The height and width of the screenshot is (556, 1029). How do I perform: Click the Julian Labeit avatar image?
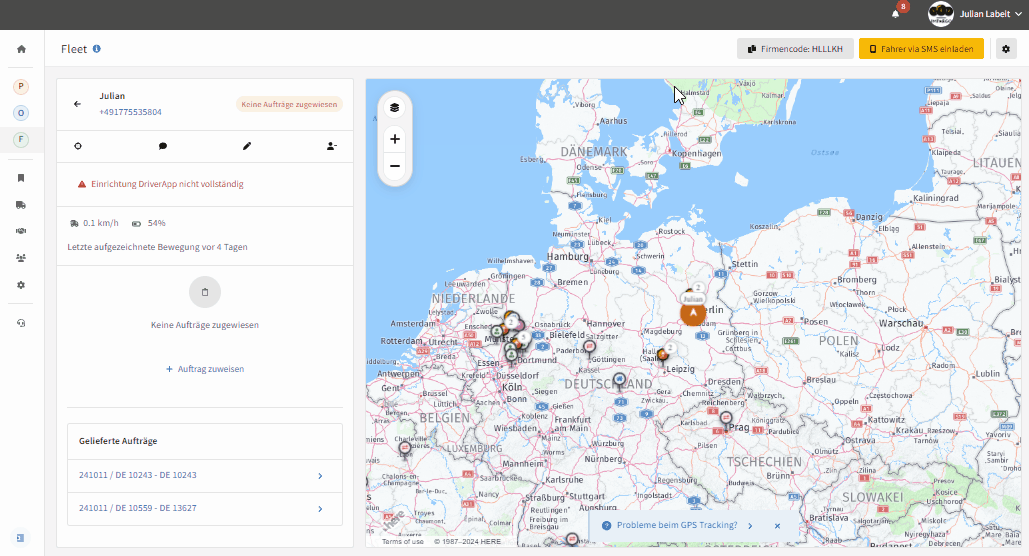pos(940,14)
